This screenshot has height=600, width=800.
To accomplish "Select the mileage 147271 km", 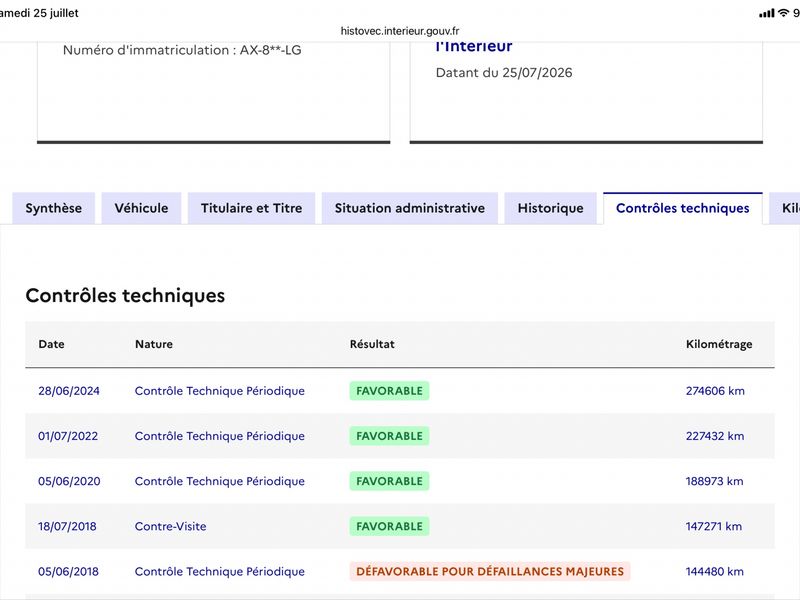I will tap(714, 527).
